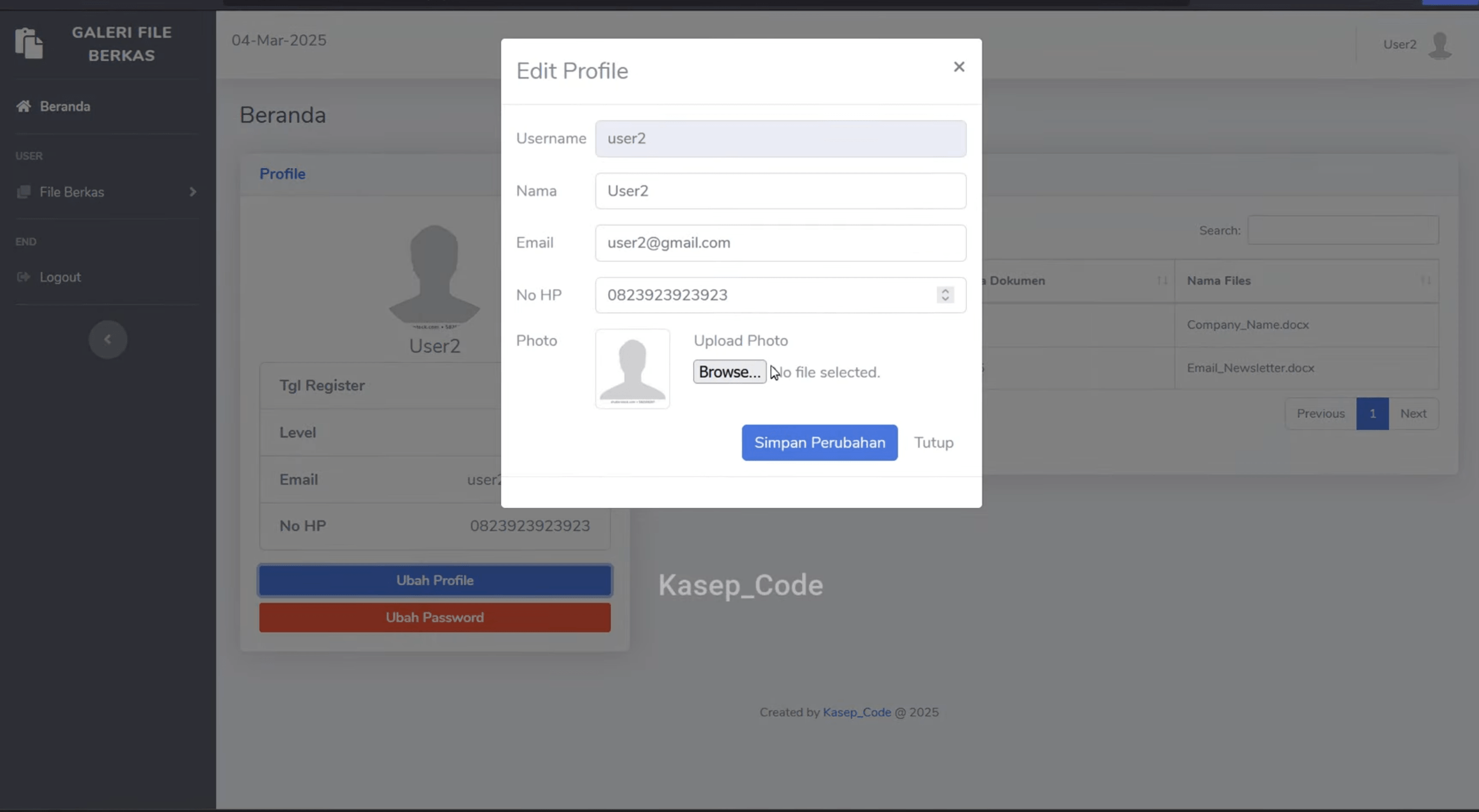
Task: Click the date 04-Mar-2025 in header
Action: point(279,40)
